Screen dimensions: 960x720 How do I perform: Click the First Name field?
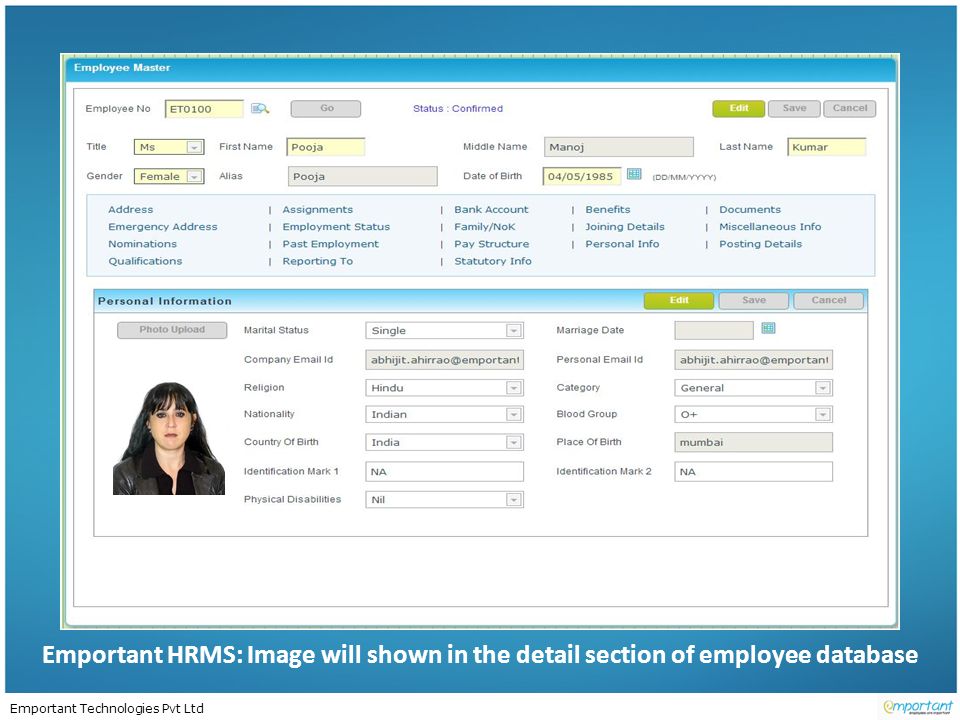pyautogui.click(x=326, y=147)
